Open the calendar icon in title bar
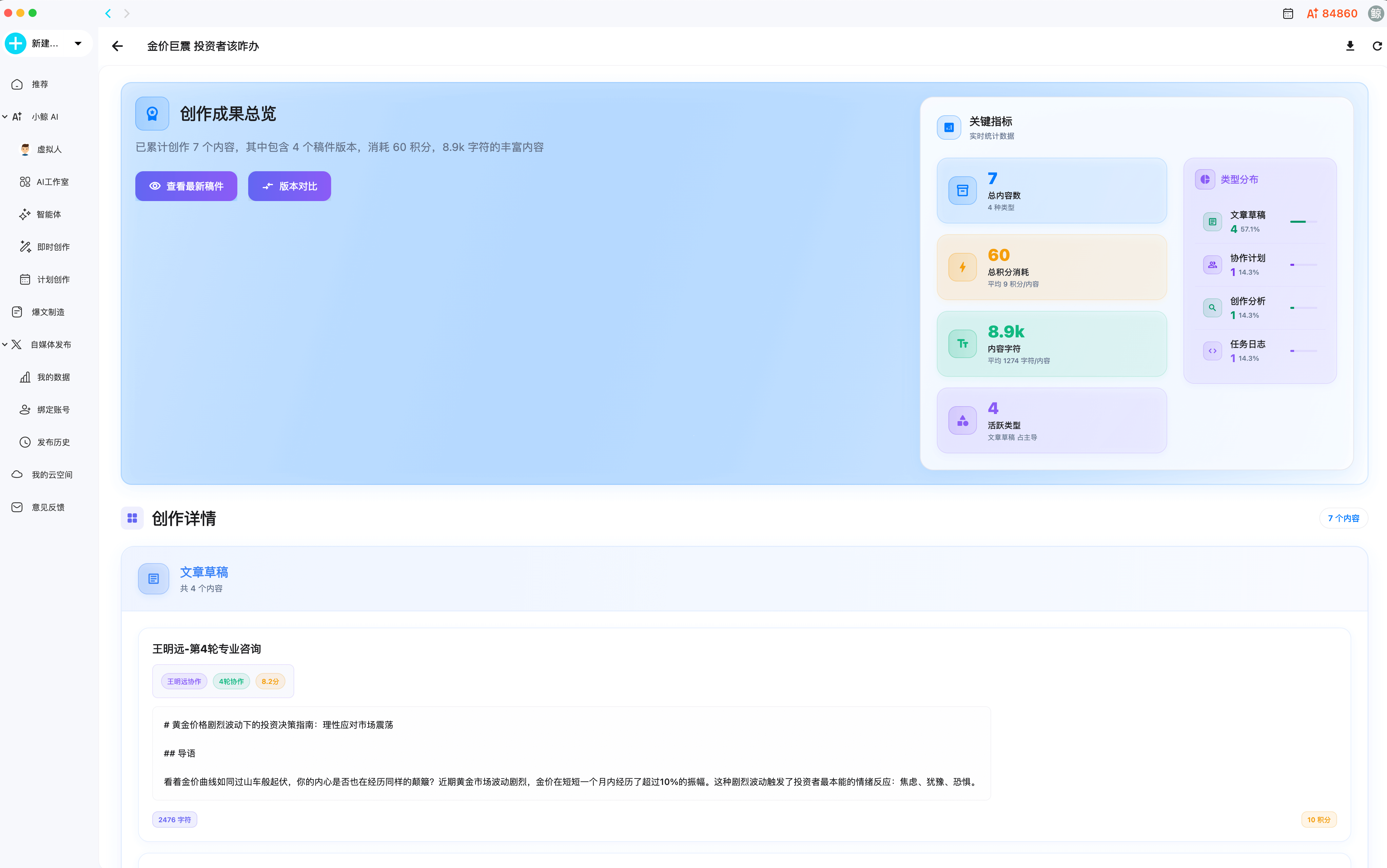This screenshot has height=868, width=1387. (x=1288, y=14)
